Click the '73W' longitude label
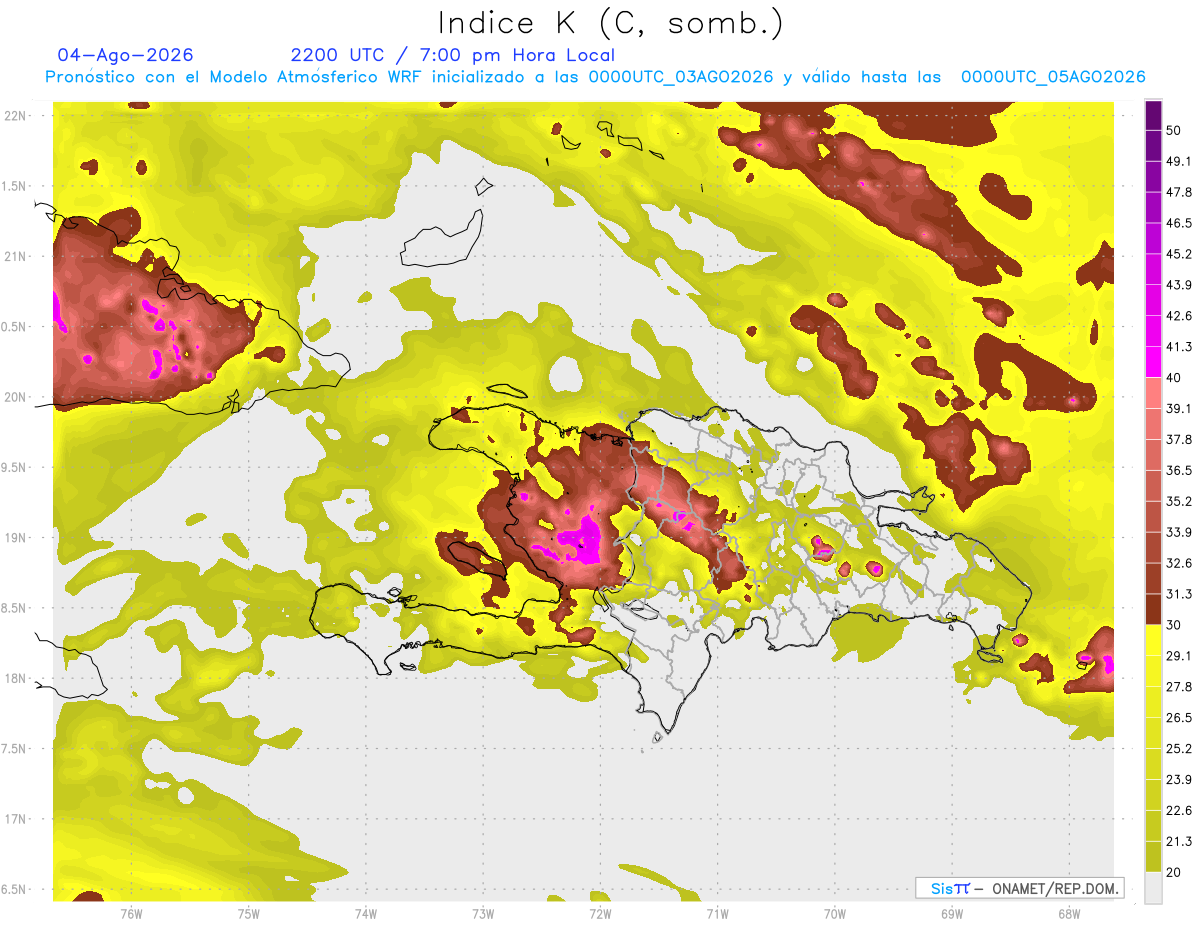Image resolution: width=1200 pixels, height=927 pixels. [x=482, y=913]
